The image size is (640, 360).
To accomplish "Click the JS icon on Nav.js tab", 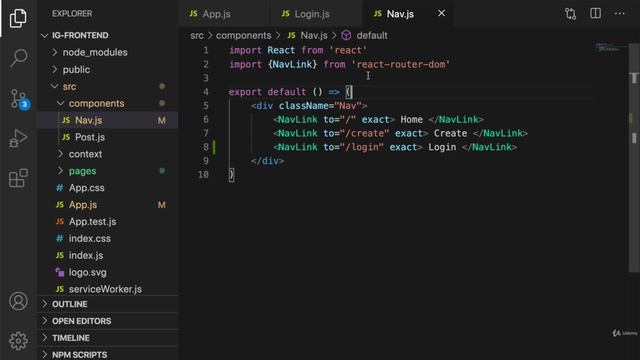I will coord(378,13).
